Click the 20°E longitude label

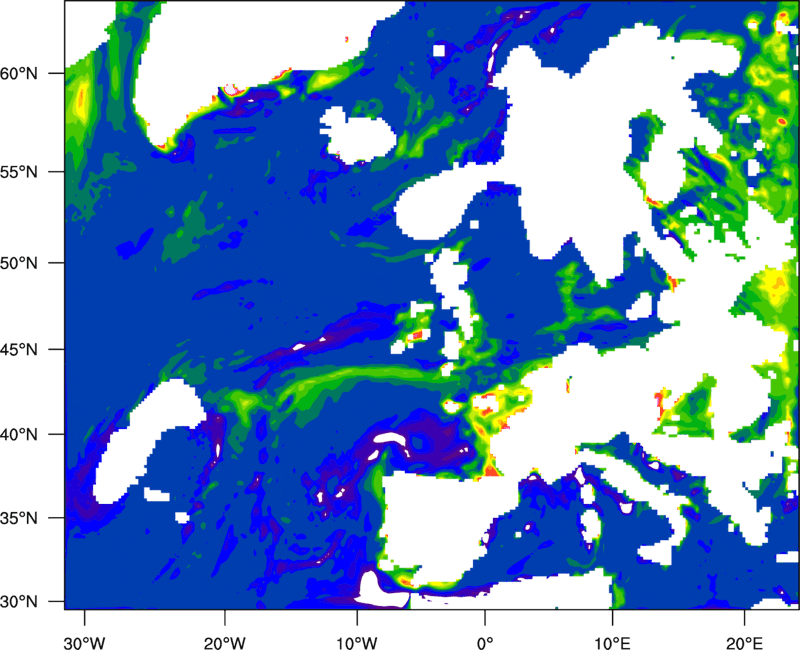tap(744, 643)
